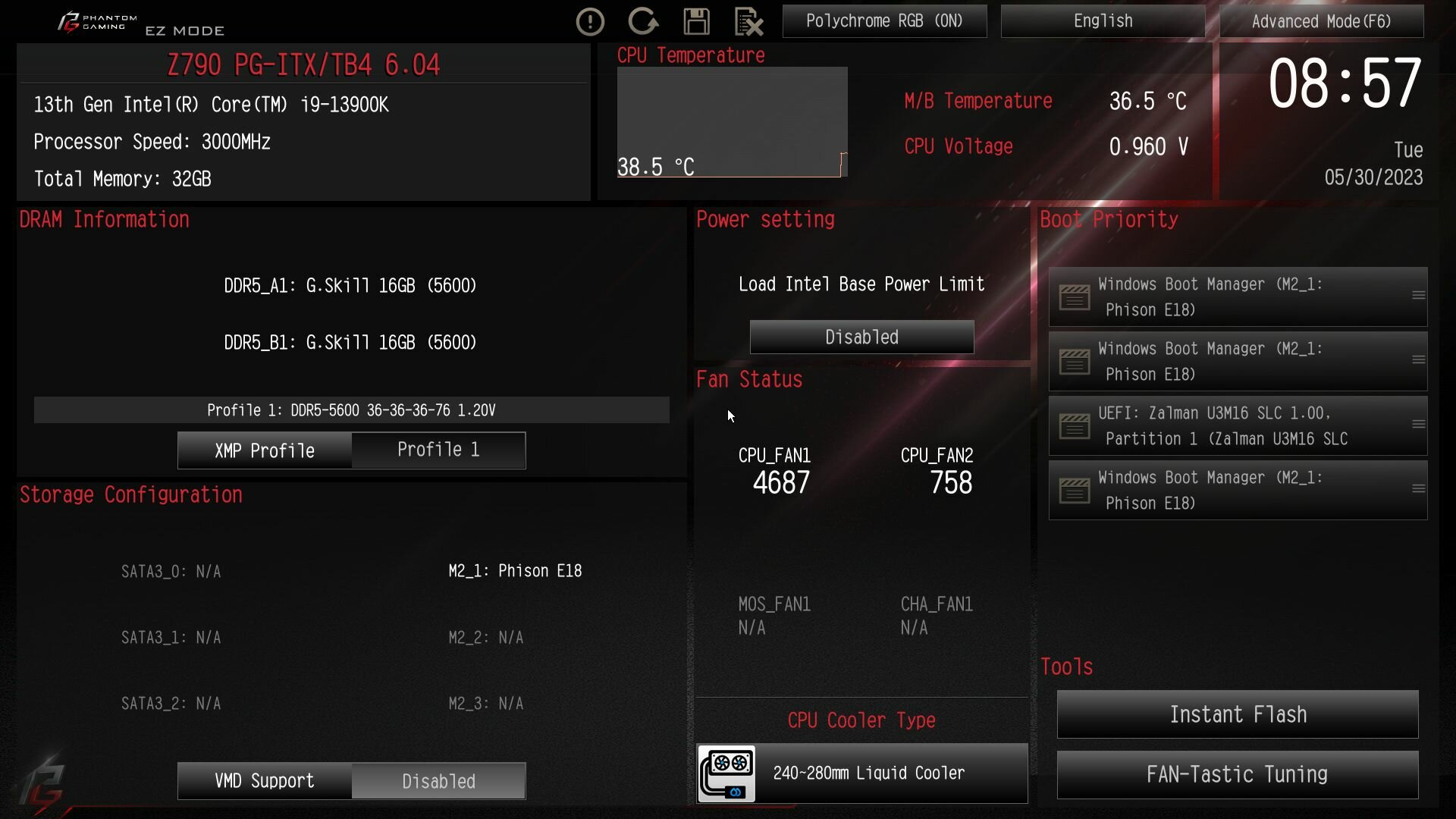
Task: Click the CPU_FAN1 speed reading 4687
Action: (781, 483)
